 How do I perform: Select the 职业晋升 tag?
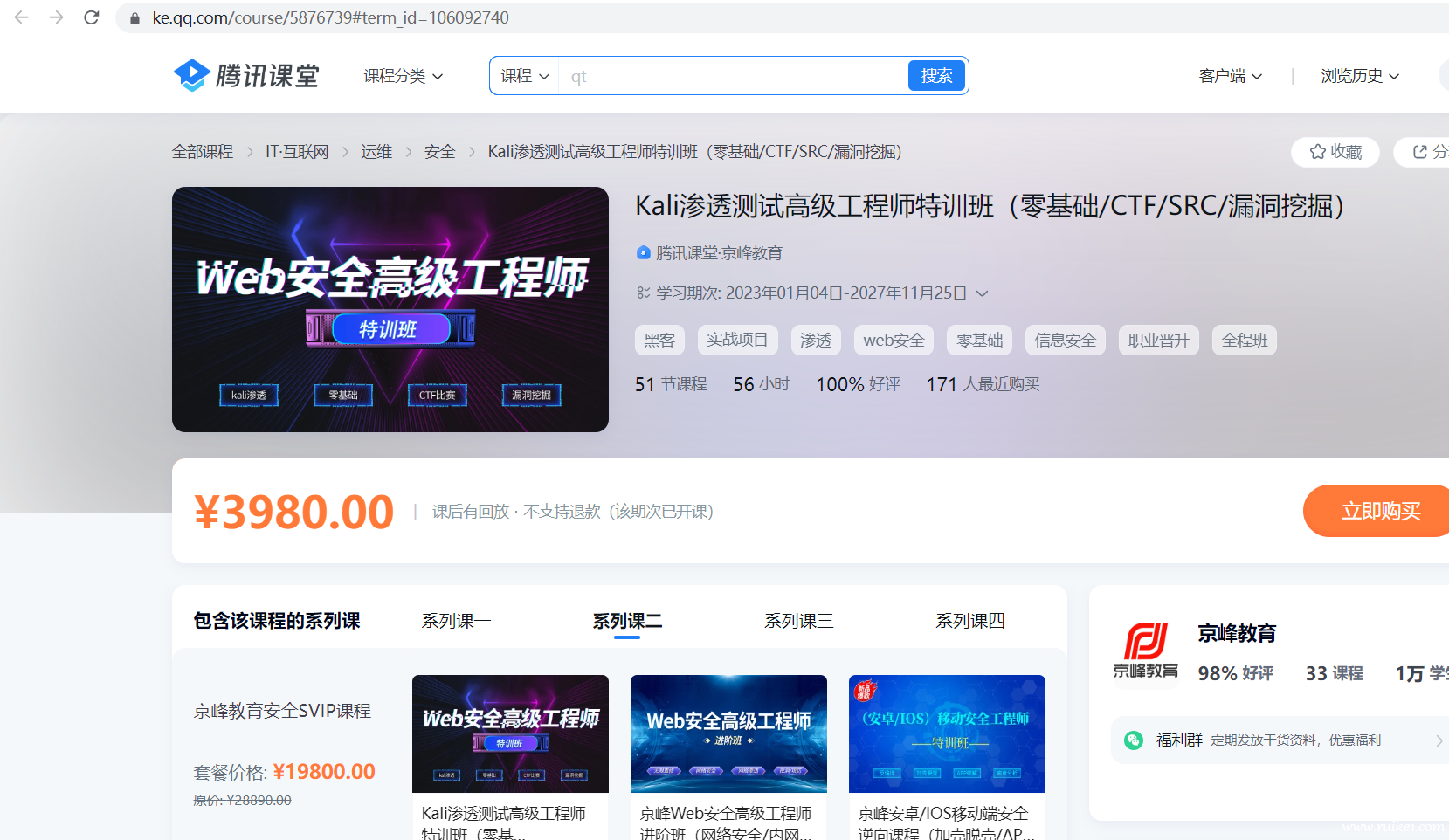pyautogui.click(x=1159, y=340)
